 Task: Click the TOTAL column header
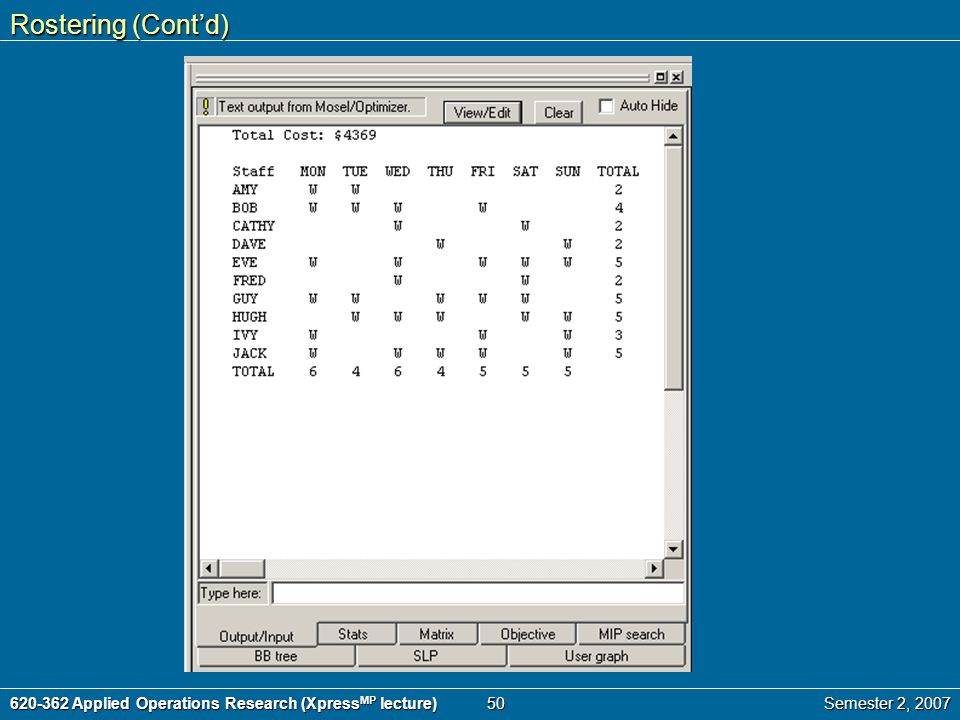pyautogui.click(x=618, y=171)
